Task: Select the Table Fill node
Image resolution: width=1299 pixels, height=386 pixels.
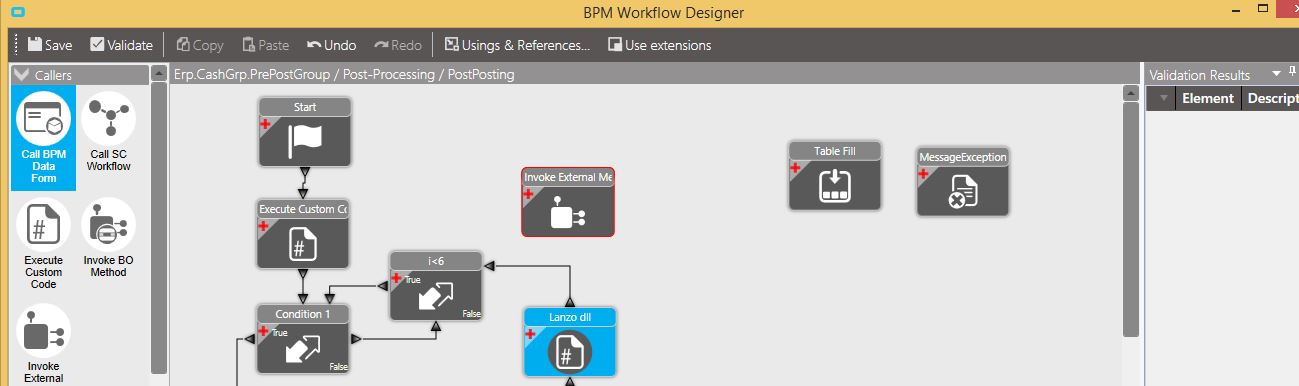Action: 834,176
